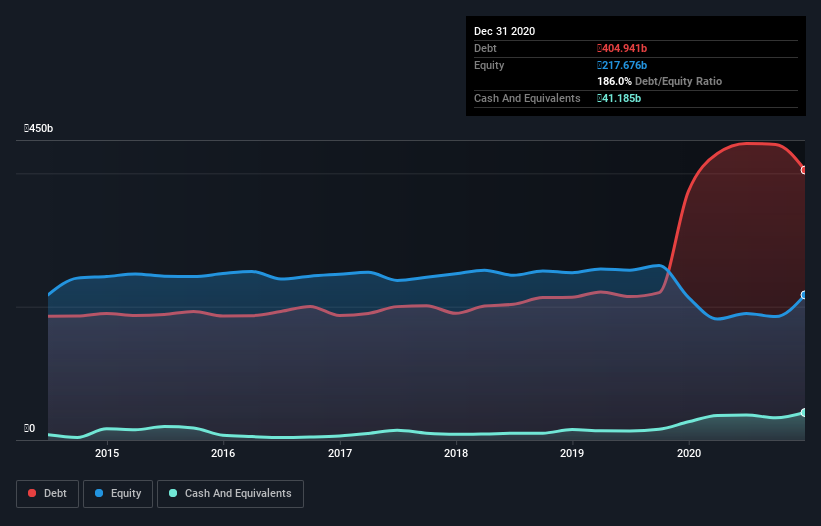This screenshot has width=821, height=526.
Task: Click the Cash value 41.185b in tooltip
Action: (x=619, y=98)
